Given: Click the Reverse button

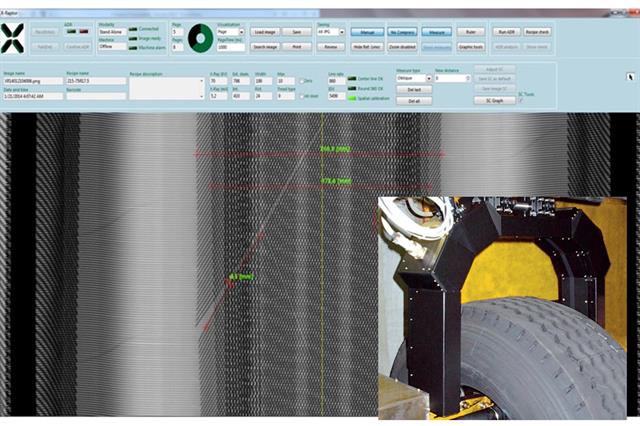Looking at the screenshot, I should point(331,47).
